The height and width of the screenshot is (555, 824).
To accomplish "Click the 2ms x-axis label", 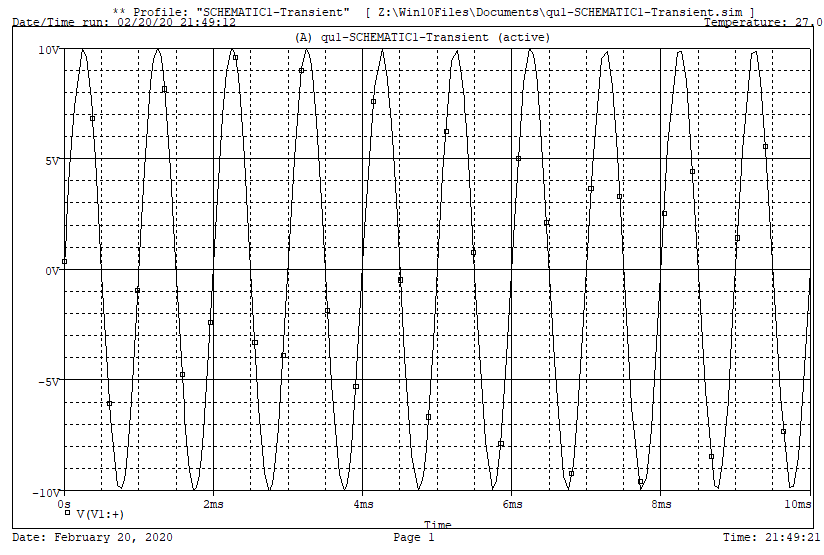I will (x=213, y=504).
